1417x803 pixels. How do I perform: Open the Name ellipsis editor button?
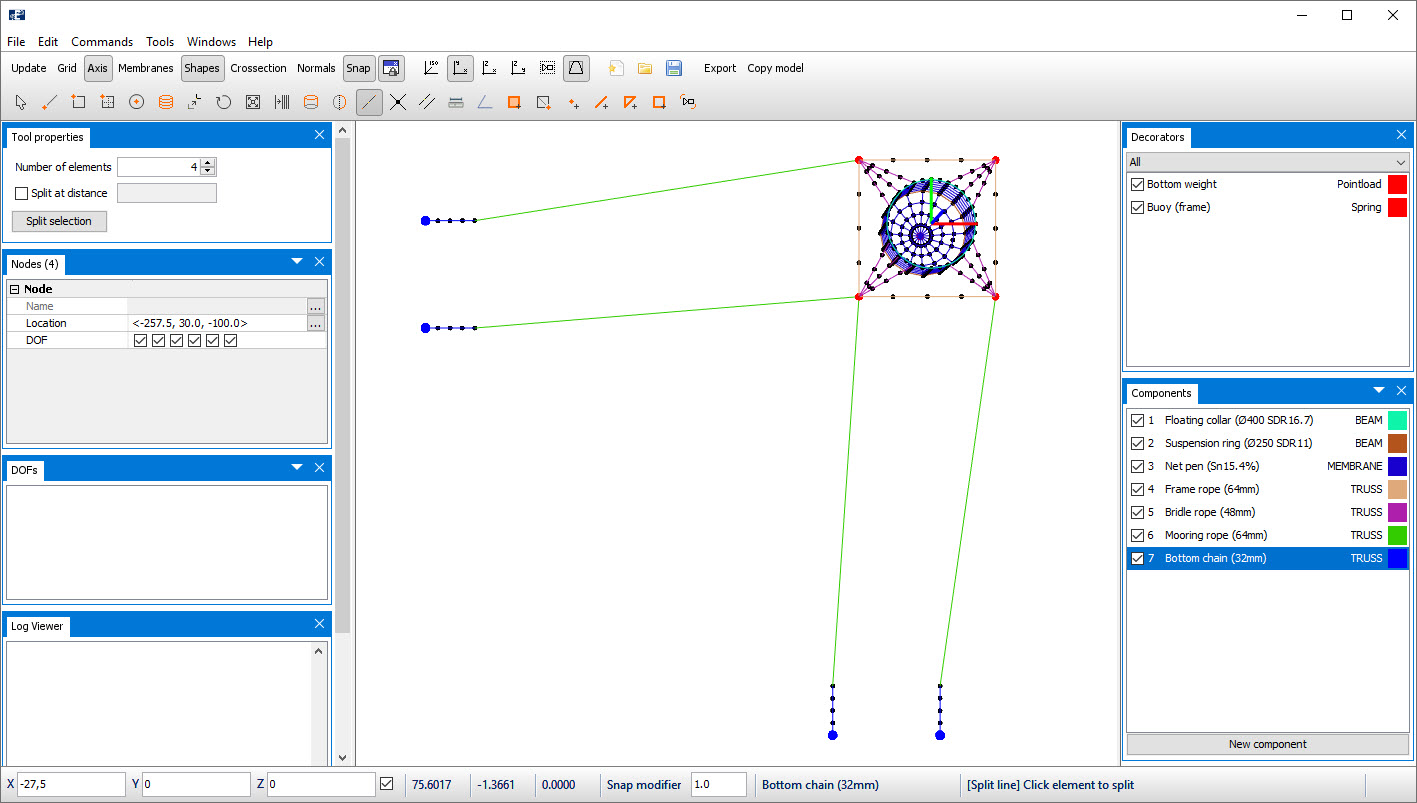pyautogui.click(x=316, y=306)
